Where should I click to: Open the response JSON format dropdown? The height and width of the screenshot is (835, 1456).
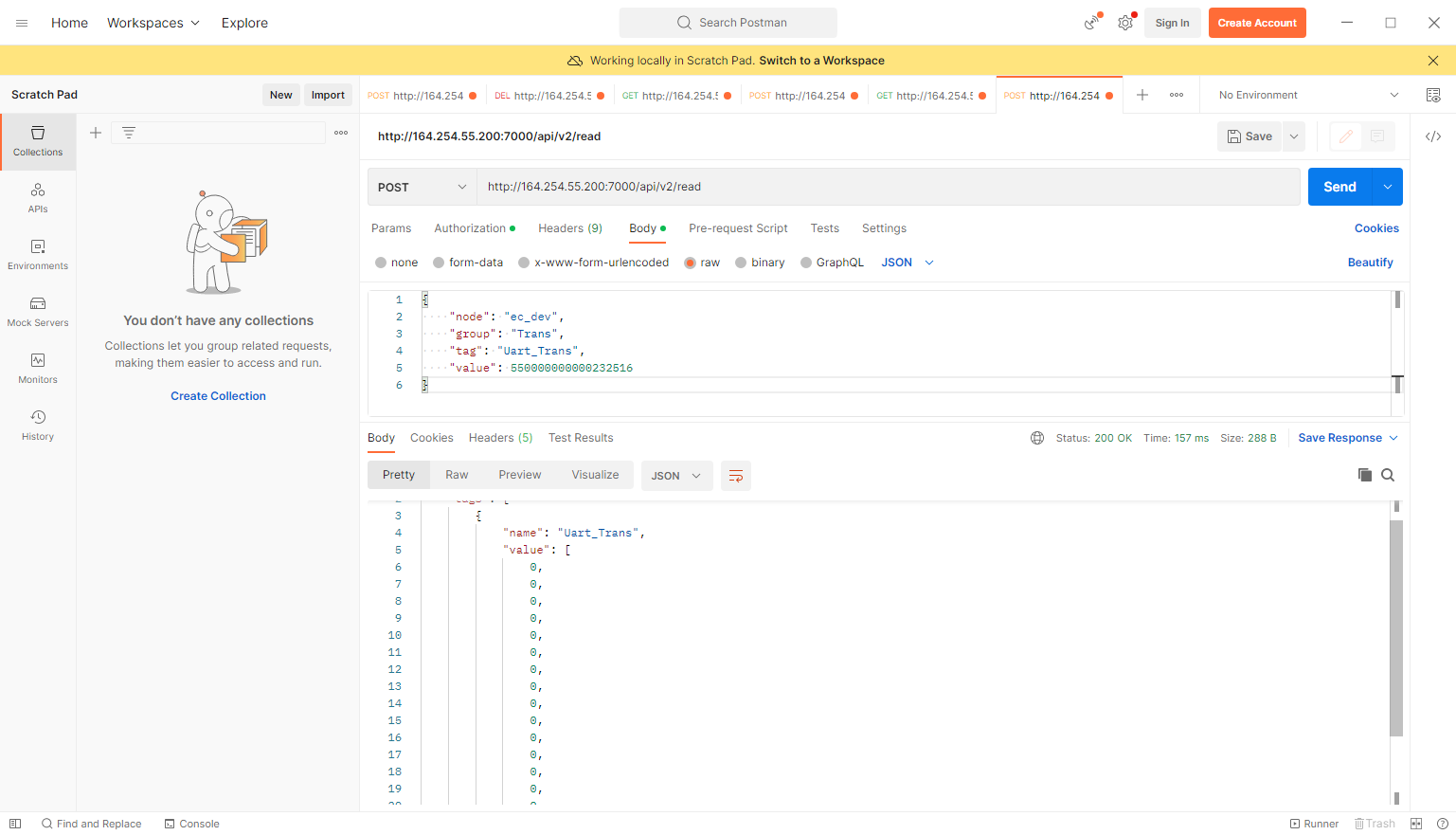[676, 476]
